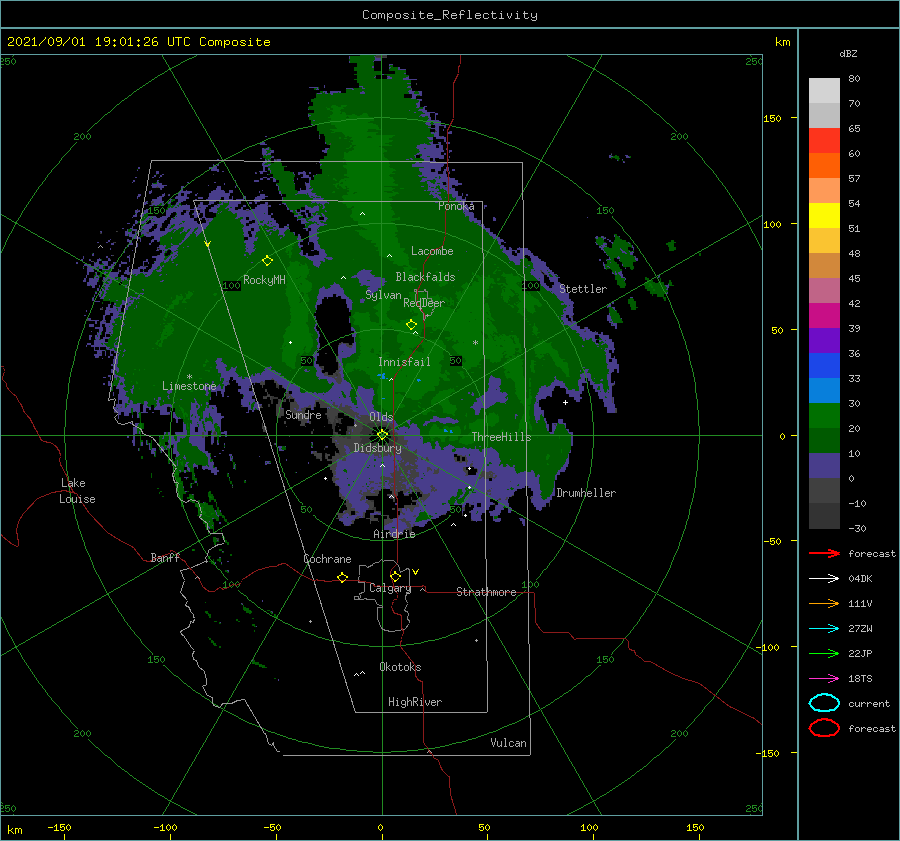Click the Olds label near radar center
The width and height of the screenshot is (900, 841).
tap(381, 417)
